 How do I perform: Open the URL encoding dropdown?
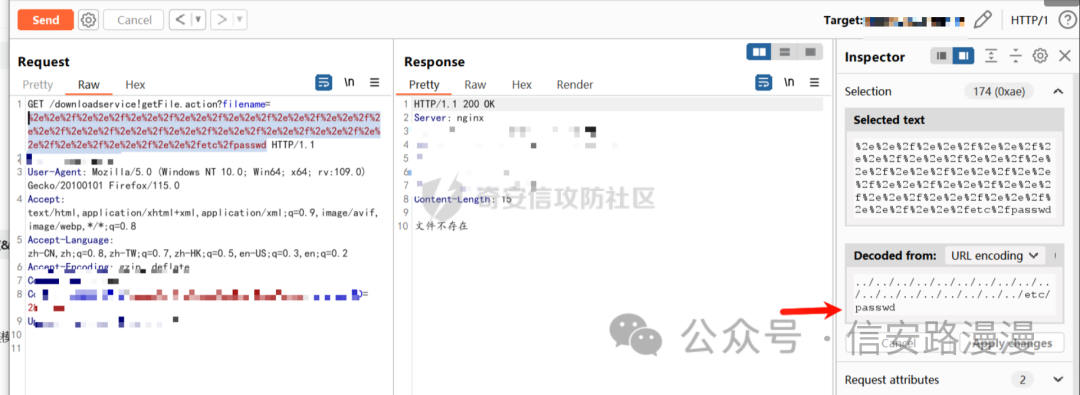994,255
